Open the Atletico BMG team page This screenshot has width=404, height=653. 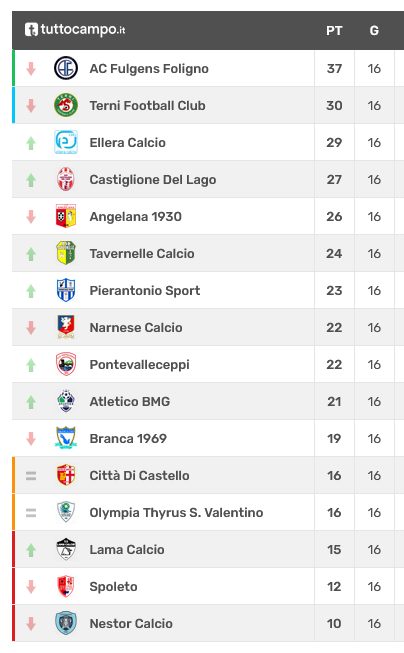pos(130,401)
